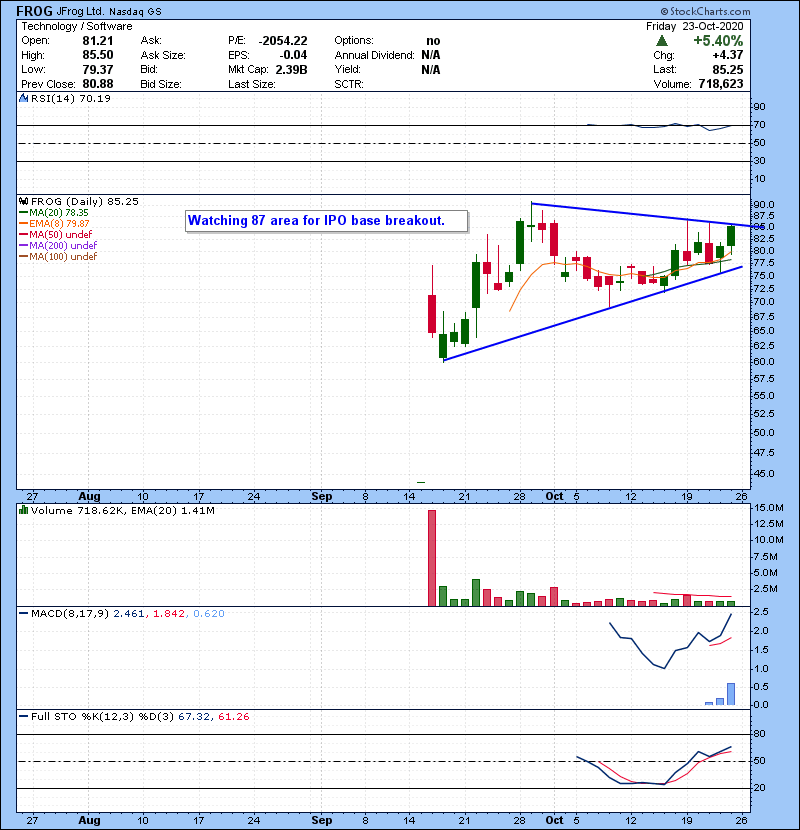This screenshot has width=800, height=830.
Task: Click the EPS value -0.04
Action: (293, 55)
